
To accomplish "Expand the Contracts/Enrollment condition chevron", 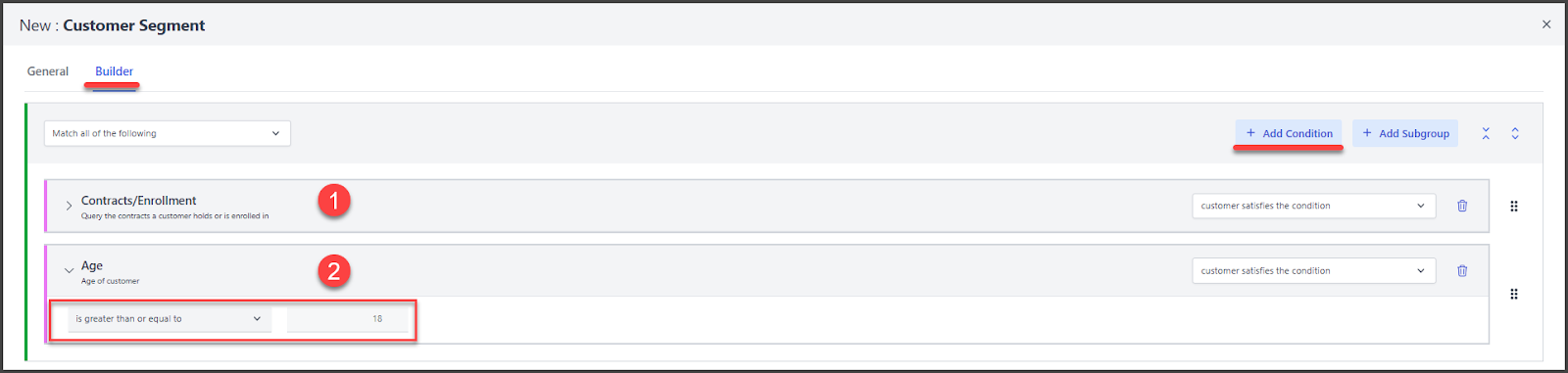I will 69,206.
